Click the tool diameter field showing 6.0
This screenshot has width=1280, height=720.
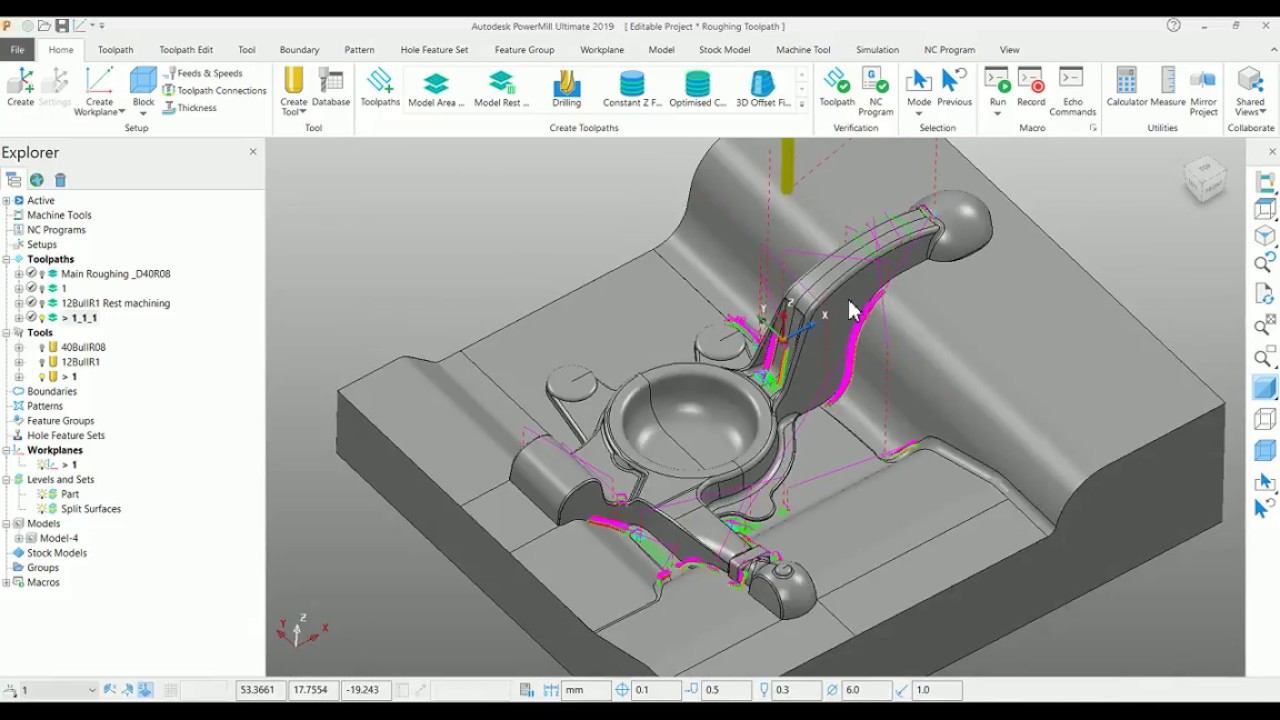point(865,690)
